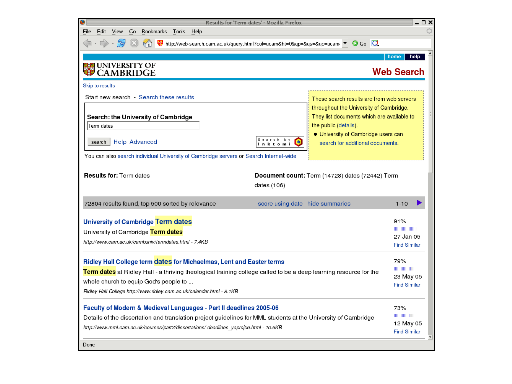This screenshot has width=512, height=384.
Task: Click the browser Forward arrow button
Action: point(104,43)
